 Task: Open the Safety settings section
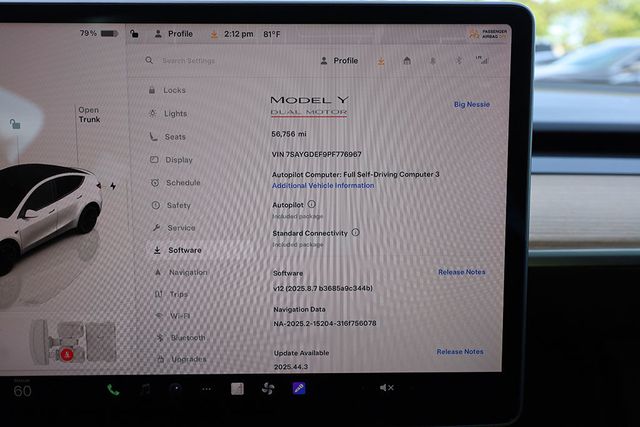click(x=178, y=205)
